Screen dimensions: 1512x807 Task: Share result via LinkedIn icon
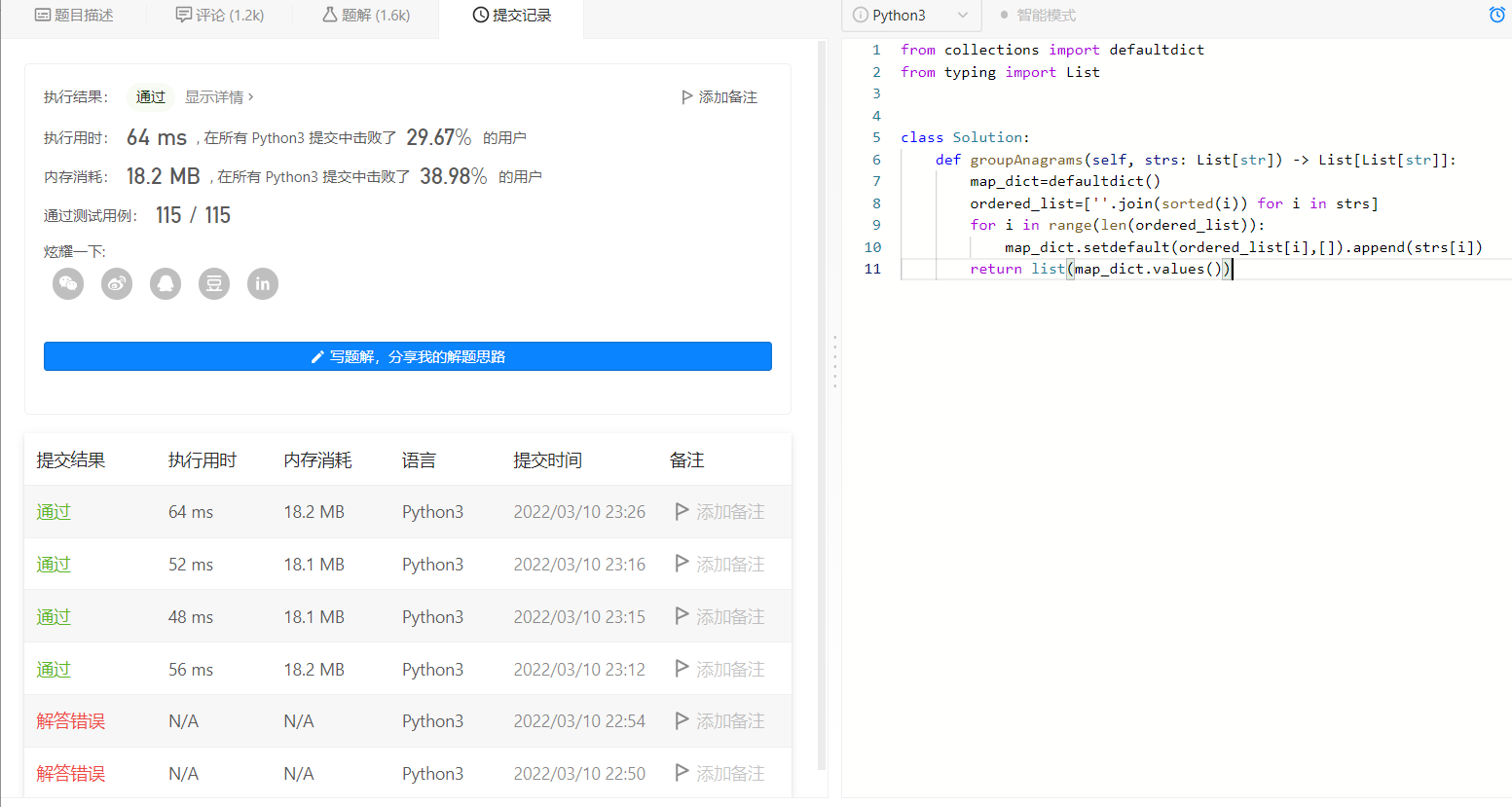click(x=263, y=283)
